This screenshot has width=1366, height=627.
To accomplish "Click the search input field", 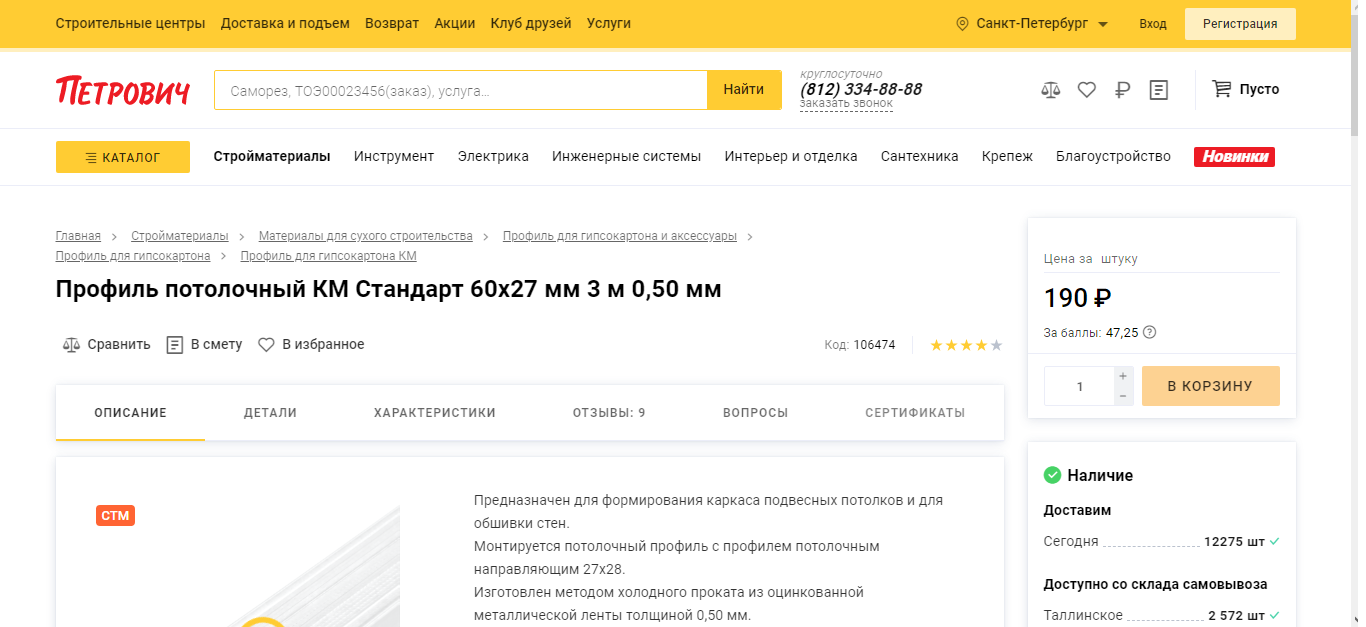I will pyautogui.click(x=461, y=90).
